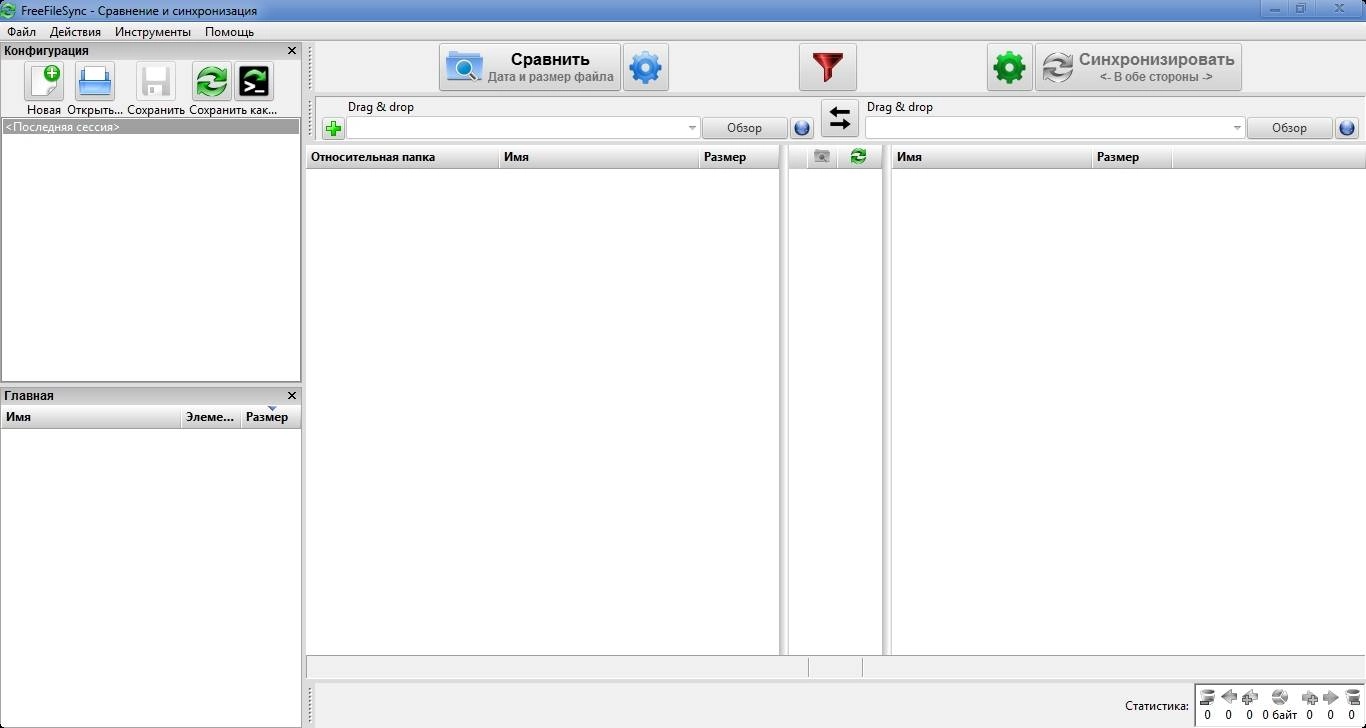This screenshot has height=728, width=1366.
Task: Click the Сравнить compare button
Action: [530, 67]
